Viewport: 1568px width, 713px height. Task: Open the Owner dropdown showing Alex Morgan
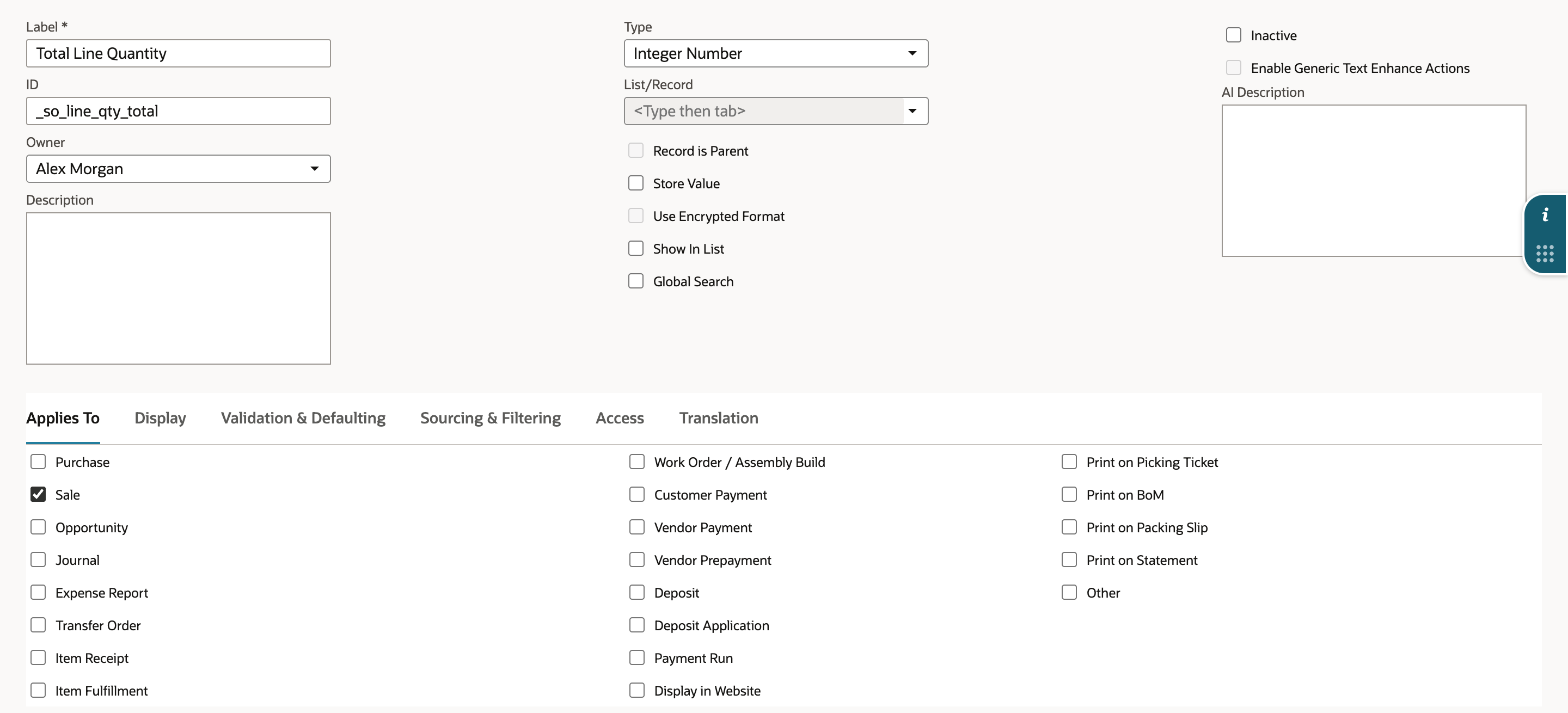coord(179,169)
